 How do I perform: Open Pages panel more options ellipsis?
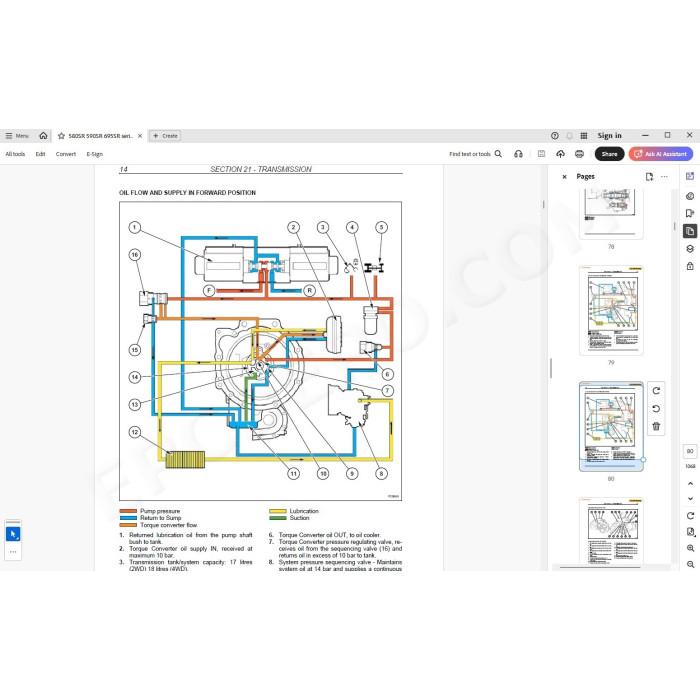coord(664,177)
